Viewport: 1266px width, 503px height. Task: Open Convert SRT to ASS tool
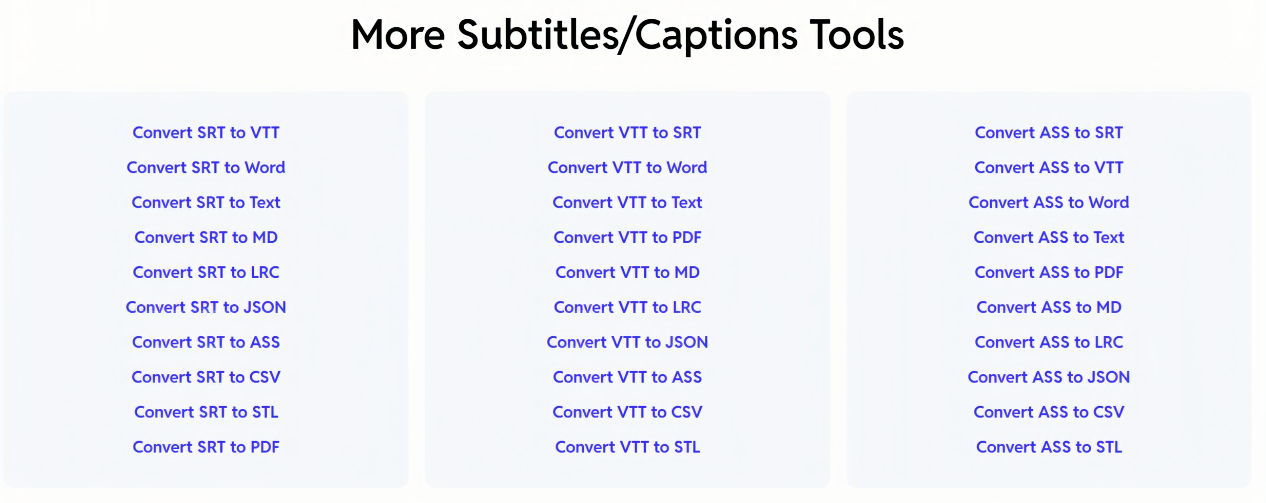pyautogui.click(x=206, y=342)
